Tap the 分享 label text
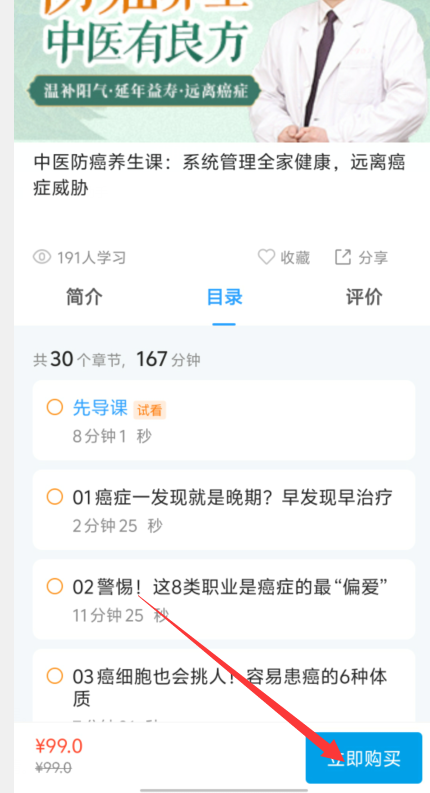The width and height of the screenshot is (430, 793). point(373,257)
